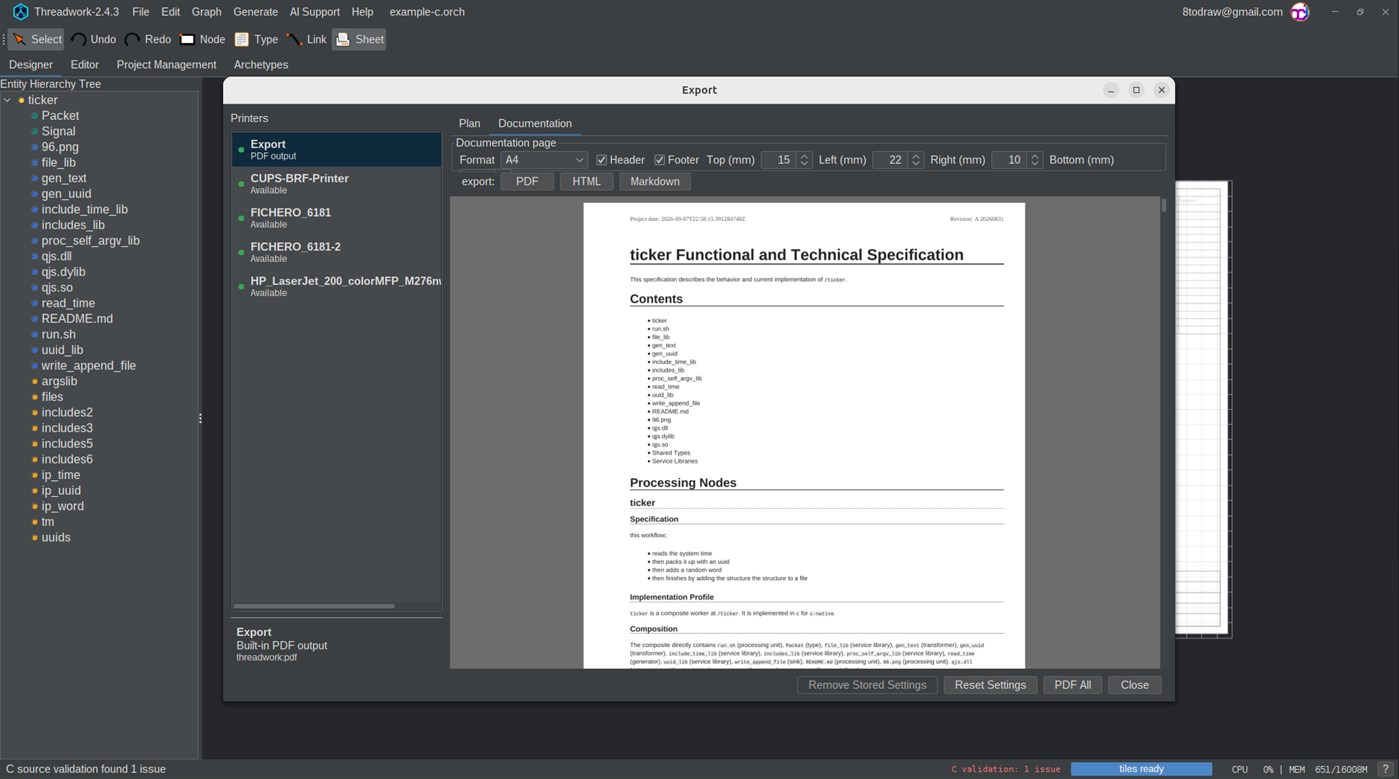Close the Export dialog with Close button
Image resolution: width=1399 pixels, height=779 pixels.
[x=1135, y=685]
